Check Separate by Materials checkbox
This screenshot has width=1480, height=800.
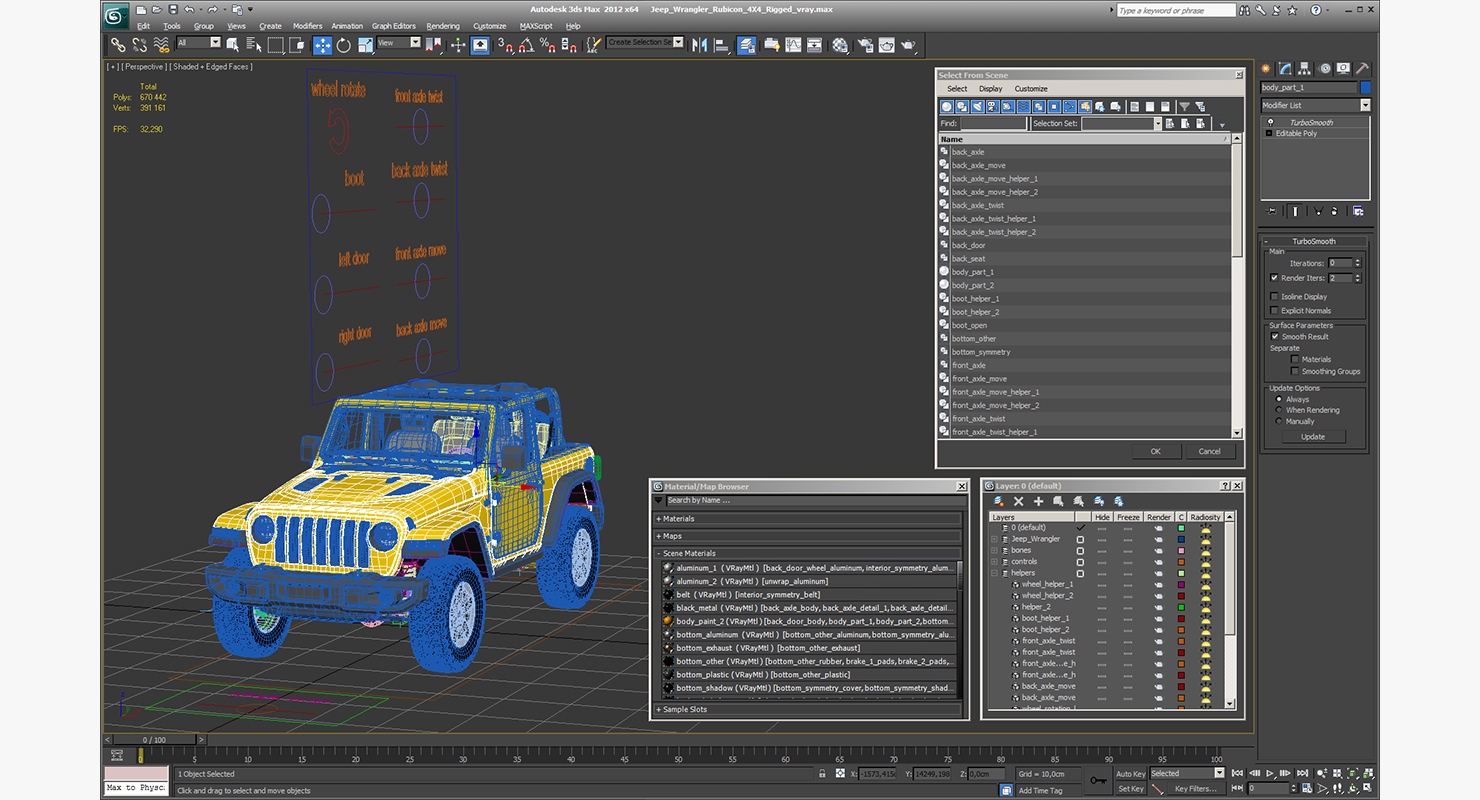pyautogui.click(x=1295, y=359)
